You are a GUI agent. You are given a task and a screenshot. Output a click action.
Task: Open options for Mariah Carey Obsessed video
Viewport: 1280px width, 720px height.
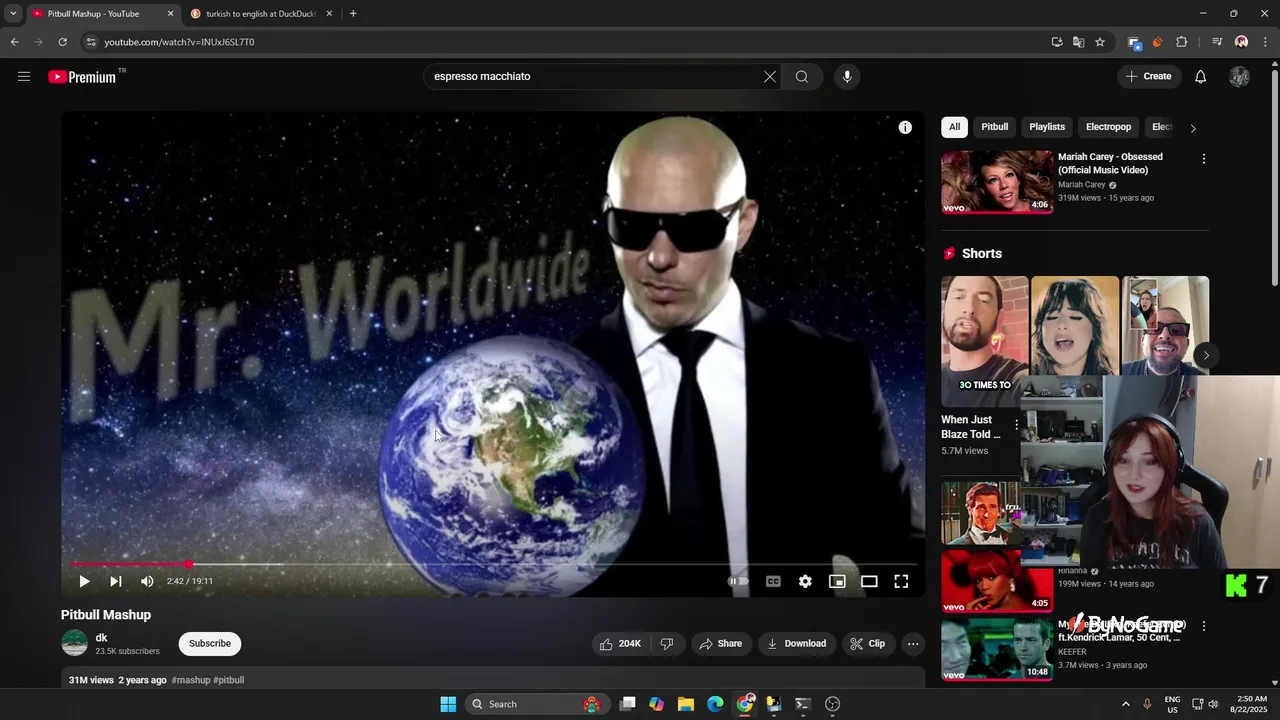[1203, 159]
